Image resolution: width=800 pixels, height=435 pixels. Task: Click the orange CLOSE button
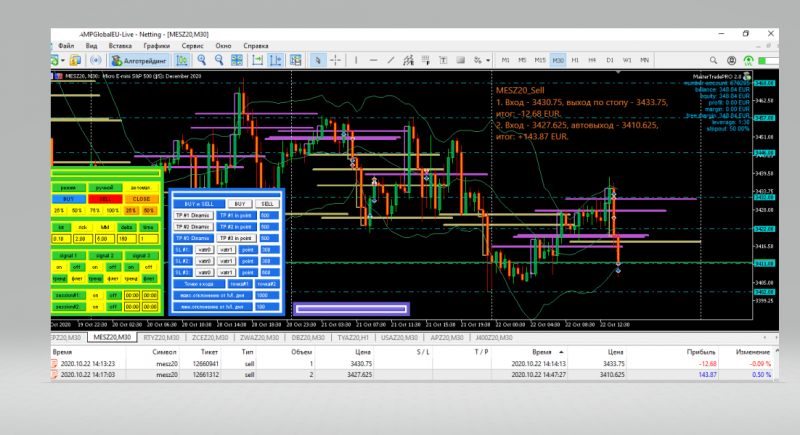pos(141,199)
